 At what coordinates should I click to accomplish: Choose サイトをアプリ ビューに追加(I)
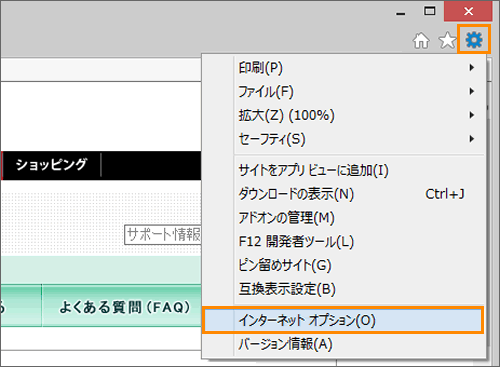(x=343, y=170)
